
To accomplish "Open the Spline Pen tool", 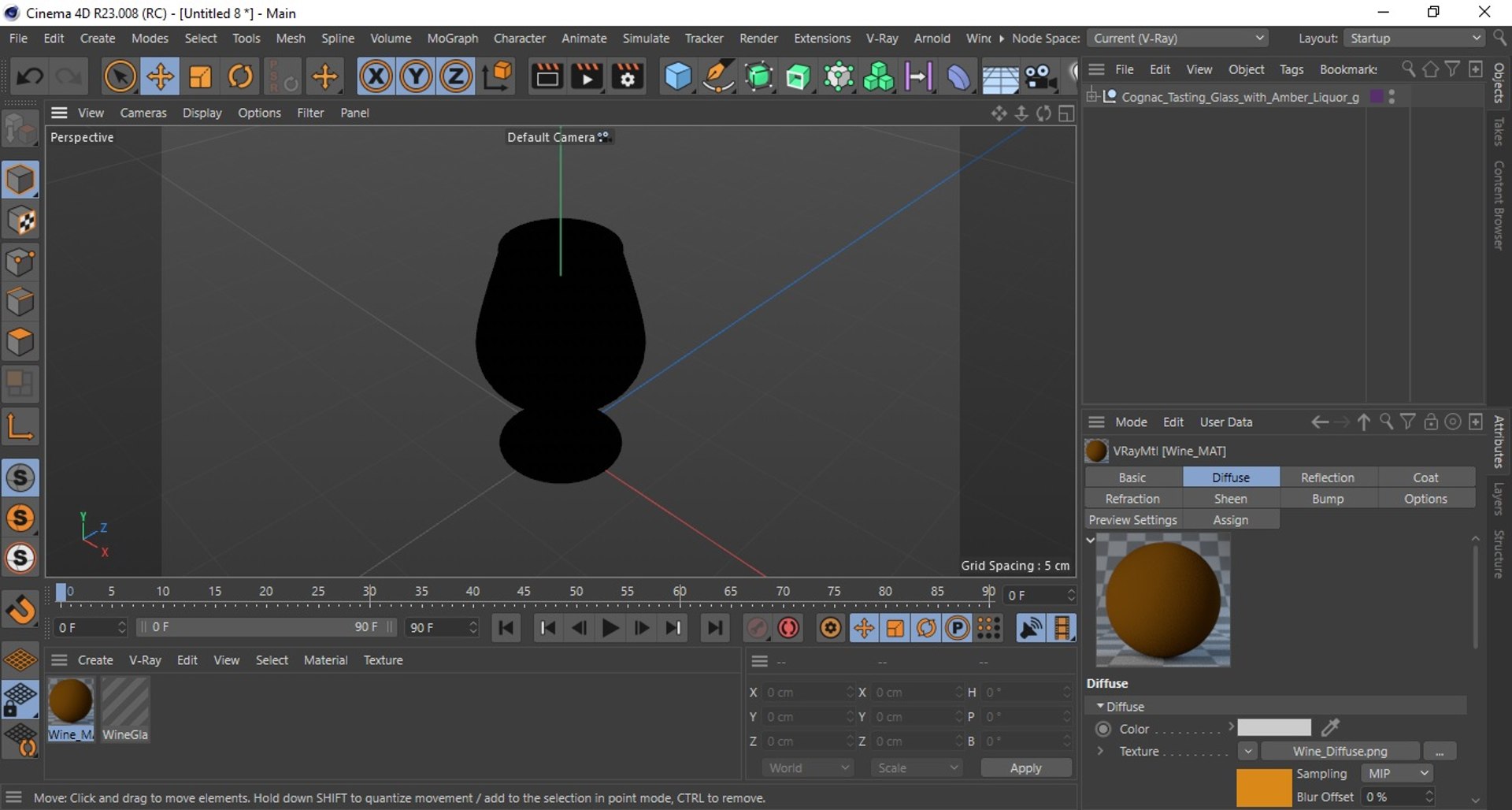I will click(x=717, y=77).
